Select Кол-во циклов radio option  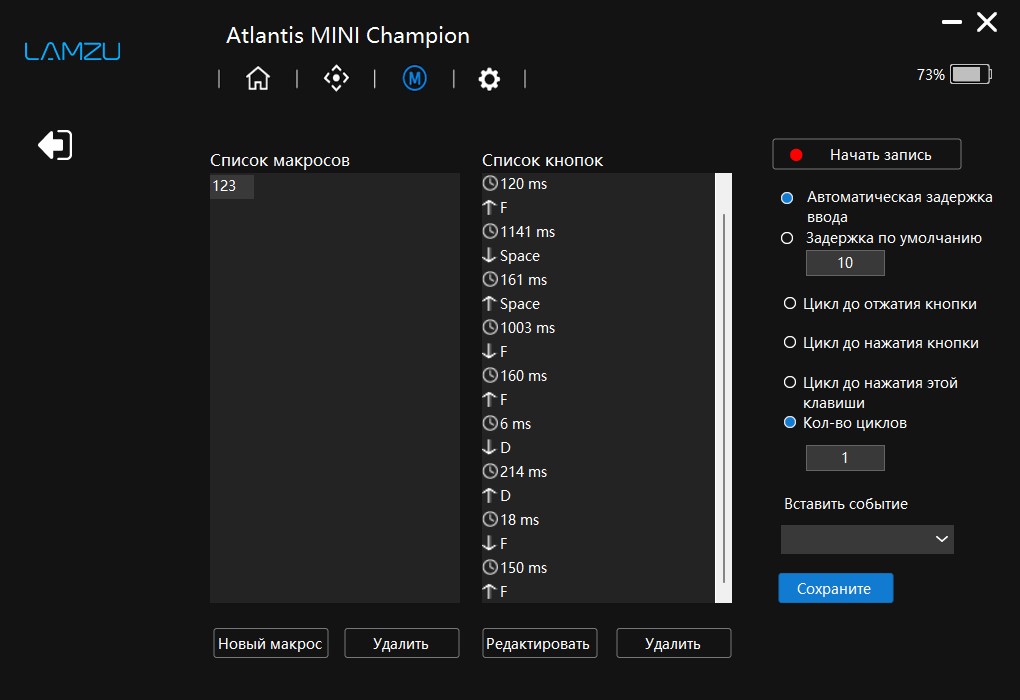click(x=790, y=422)
